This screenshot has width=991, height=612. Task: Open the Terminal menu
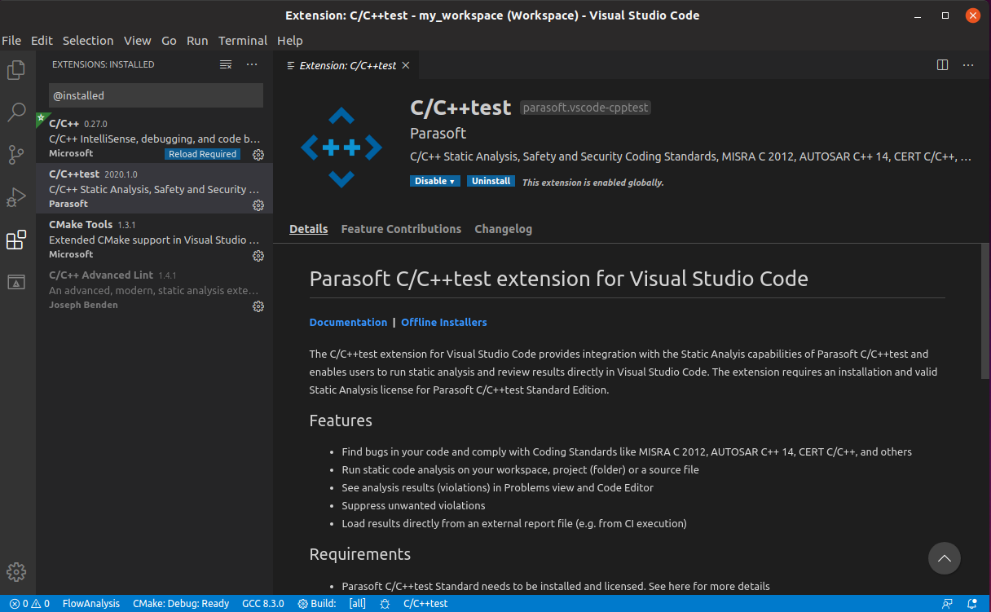coord(243,40)
